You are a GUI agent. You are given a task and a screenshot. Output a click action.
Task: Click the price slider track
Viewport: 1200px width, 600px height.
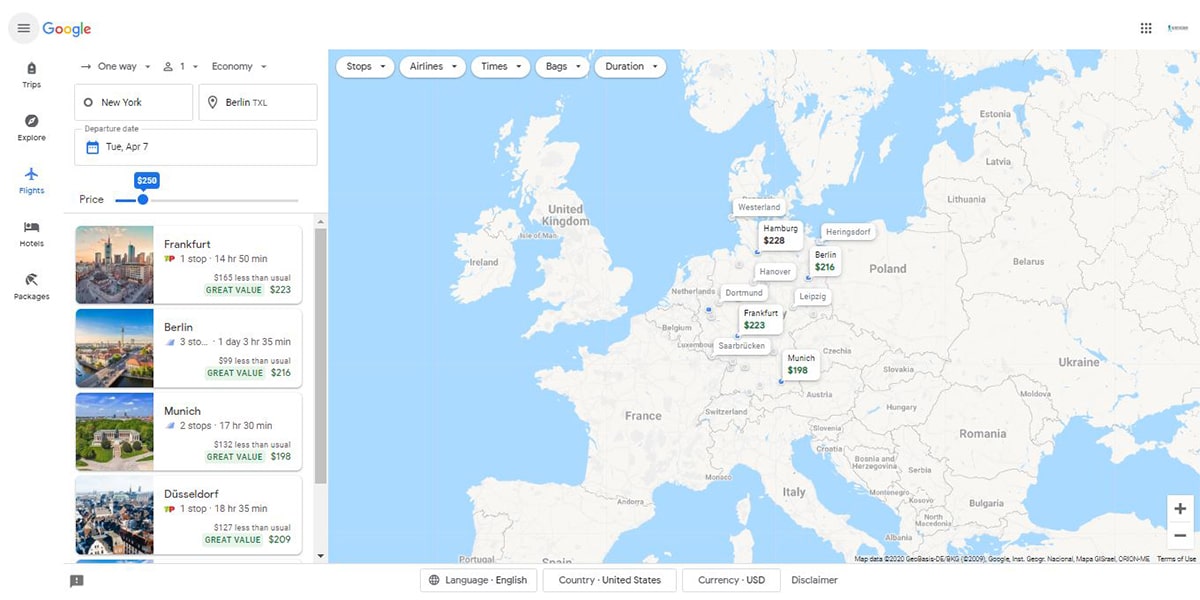(x=207, y=200)
